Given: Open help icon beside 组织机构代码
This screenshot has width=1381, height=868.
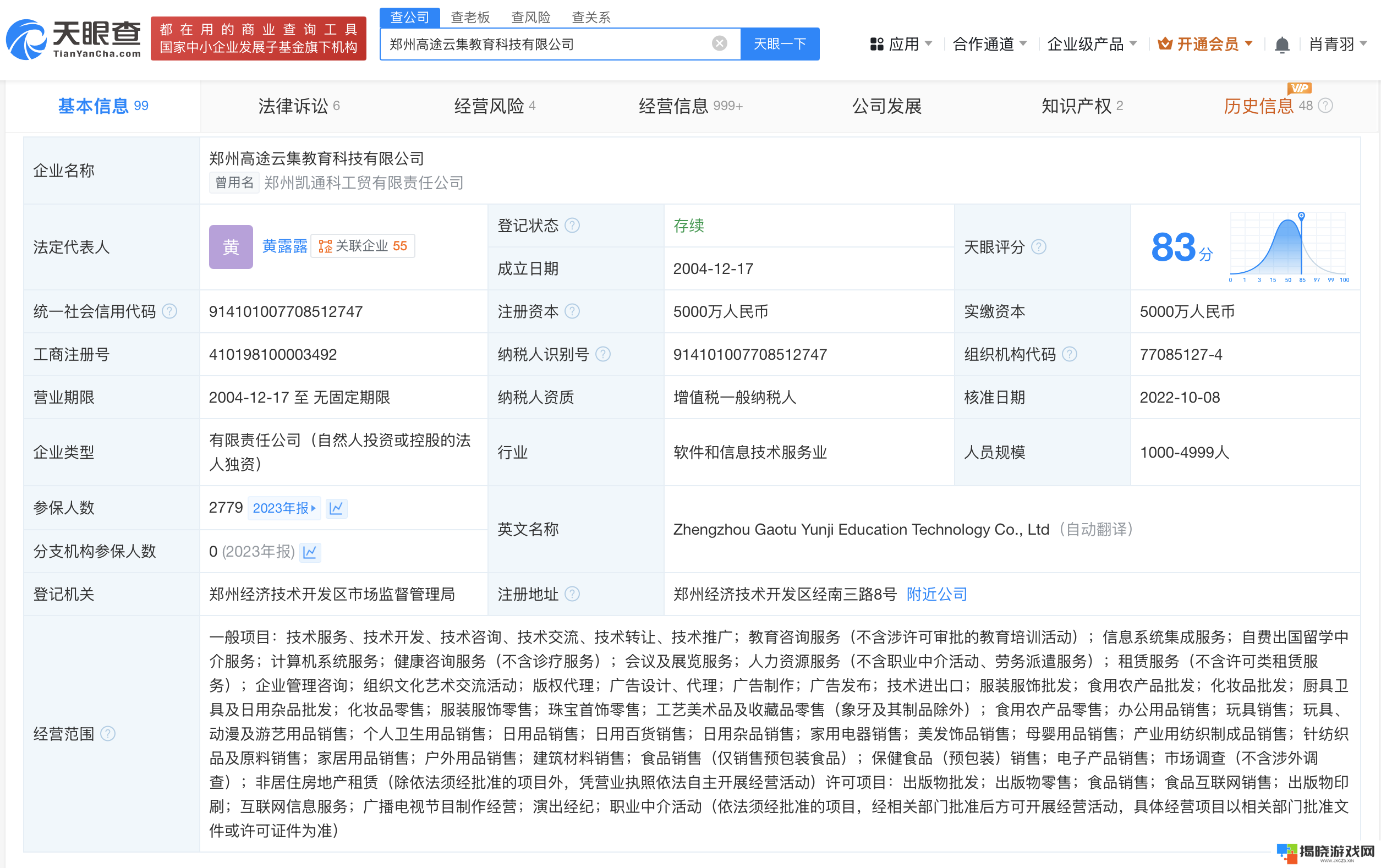Looking at the screenshot, I should [x=1069, y=354].
